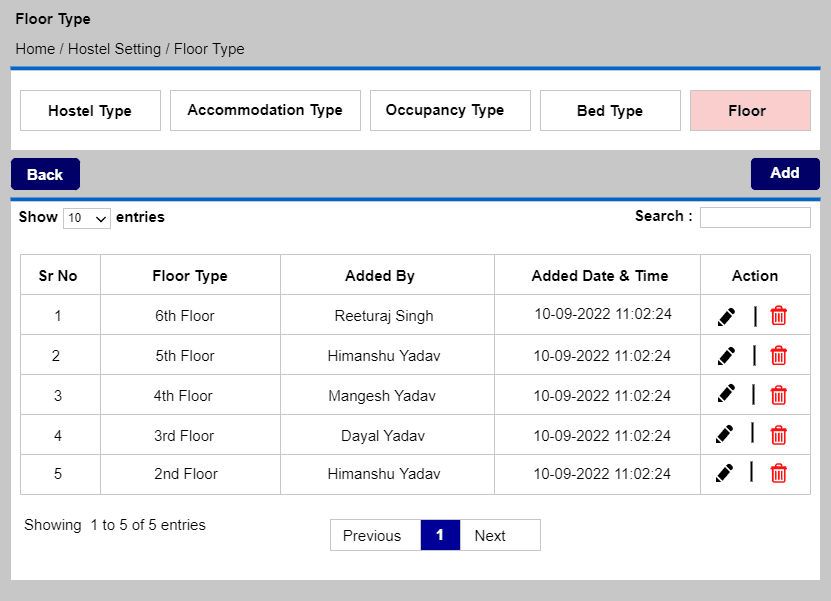Screen dimensions: 831x601
Task: Select the Floor tab
Action: [x=750, y=110]
